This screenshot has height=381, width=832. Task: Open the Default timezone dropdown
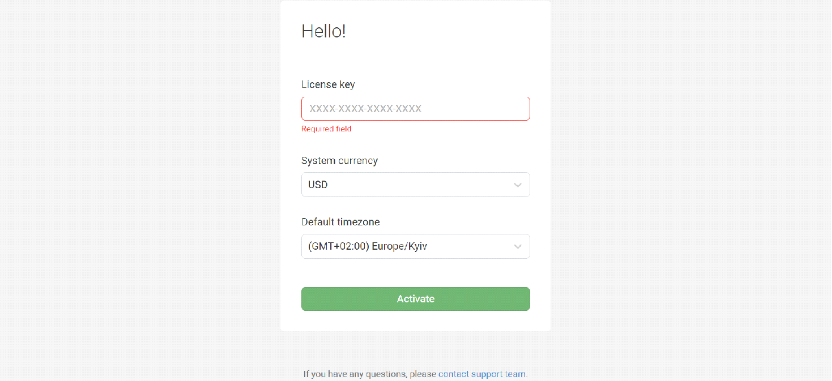pyautogui.click(x=415, y=247)
